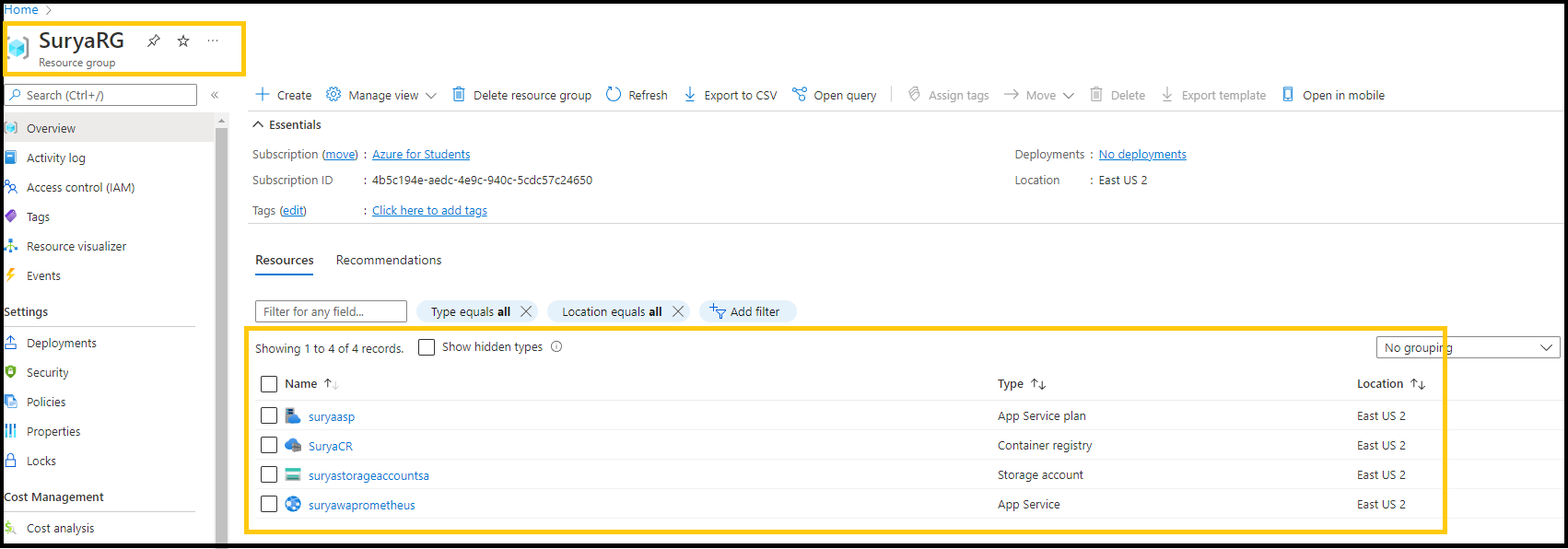Sort the table by the Location column
The height and width of the screenshot is (549, 1568).
tap(1391, 384)
